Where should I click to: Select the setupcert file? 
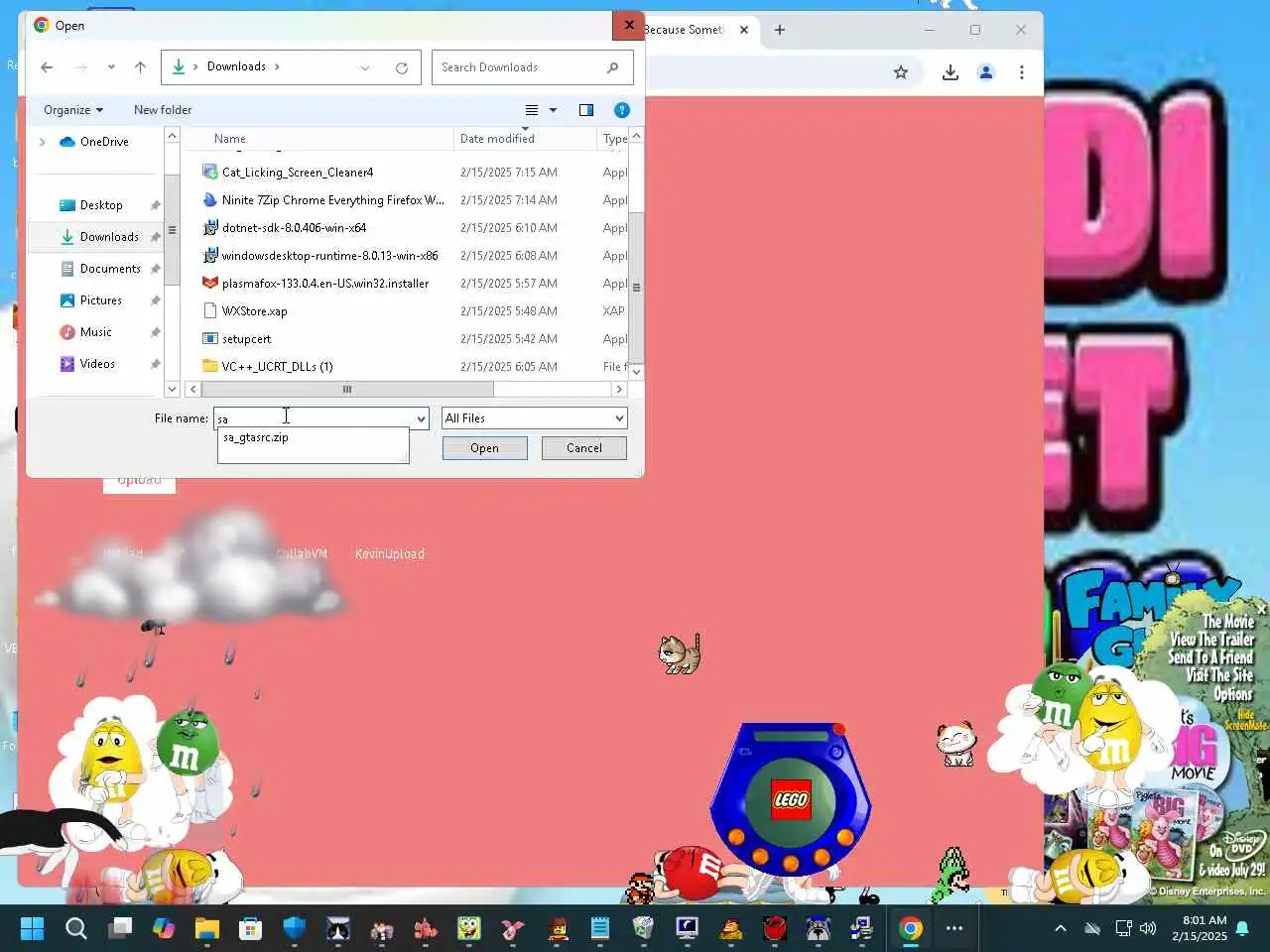(x=246, y=339)
